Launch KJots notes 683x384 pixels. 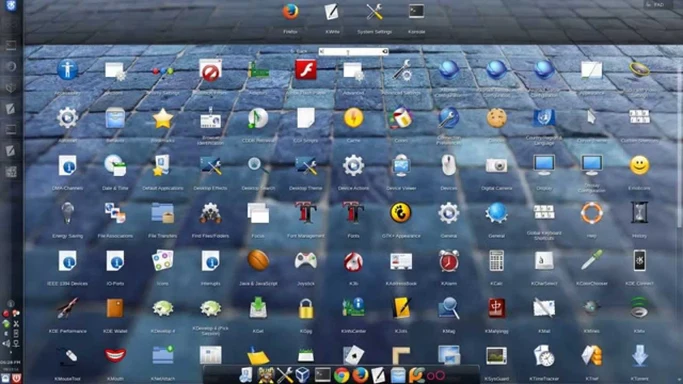[401, 309]
